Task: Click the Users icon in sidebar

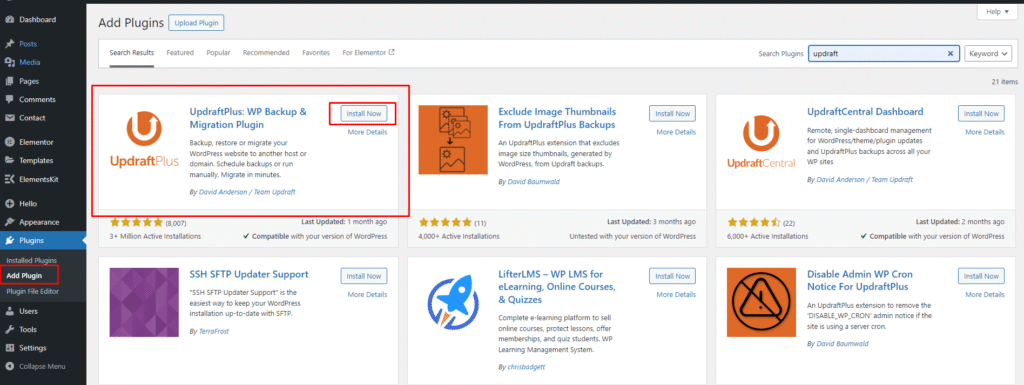Action: click(x=9, y=311)
